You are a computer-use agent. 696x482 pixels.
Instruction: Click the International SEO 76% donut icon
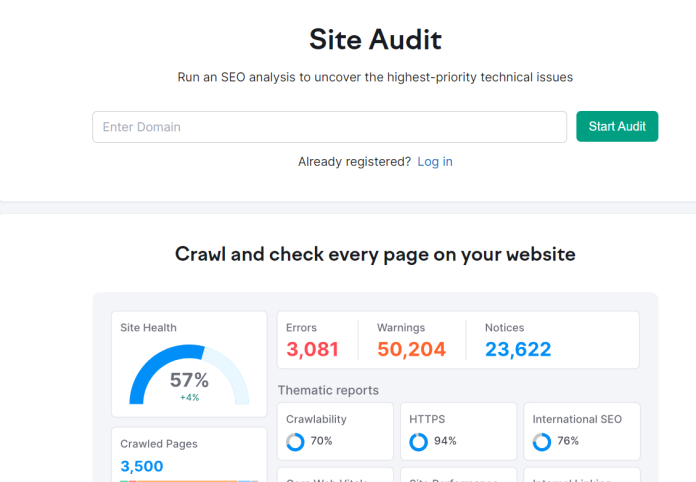point(542,442)
